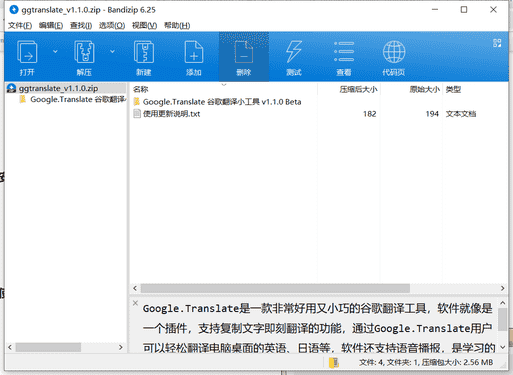Click file list scroll left arrow
This screenshot has width=513, height=375.
click(x=135, y=288)
